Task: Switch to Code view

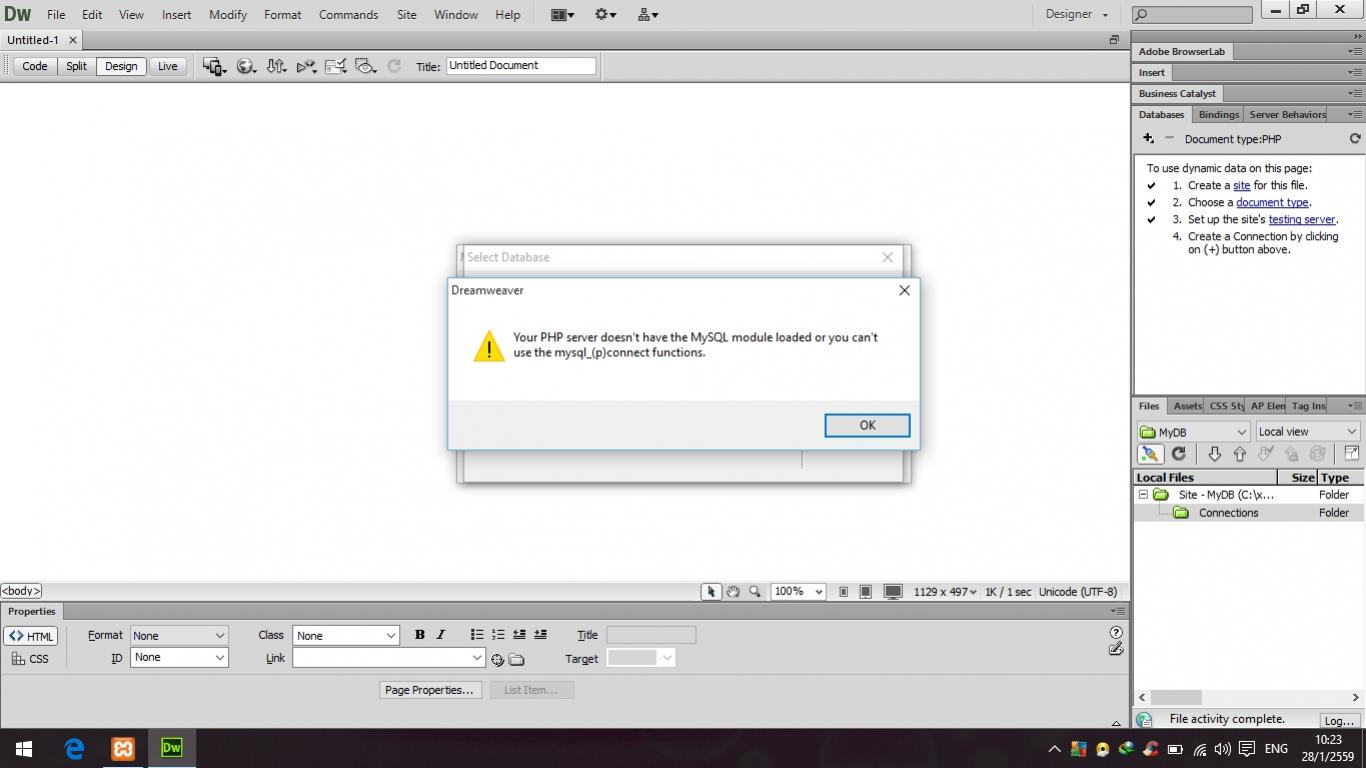Action: [x=35, y=66]
